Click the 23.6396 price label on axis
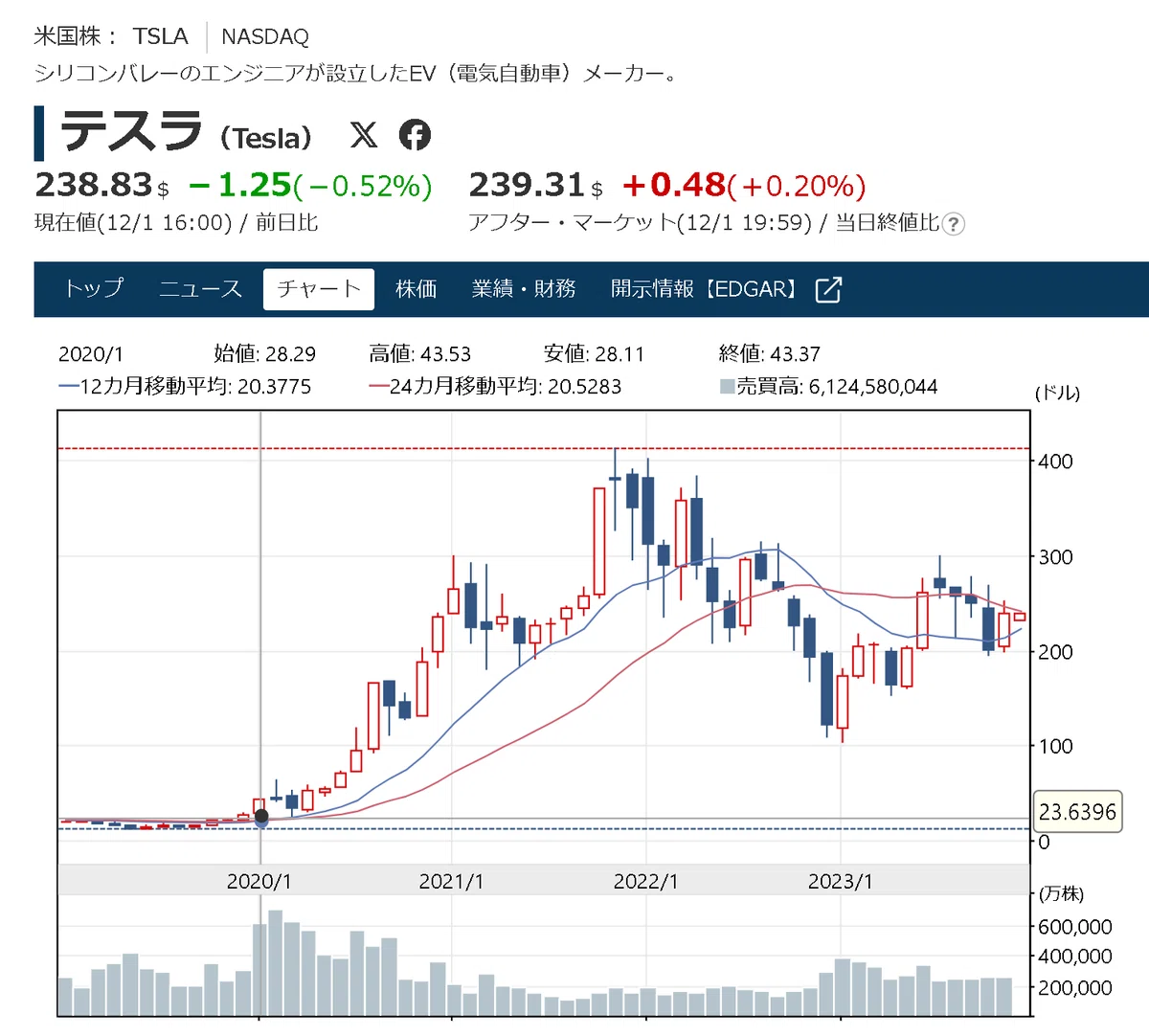The height and width of the screenshot is (1036, 1149). (1077, 812)
